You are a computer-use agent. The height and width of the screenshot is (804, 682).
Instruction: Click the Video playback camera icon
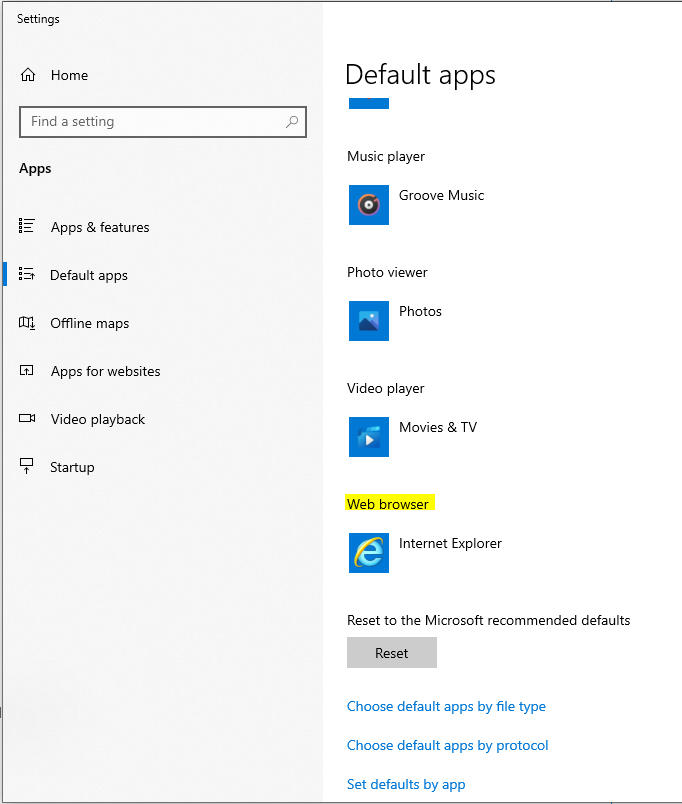tap(27, 418)
